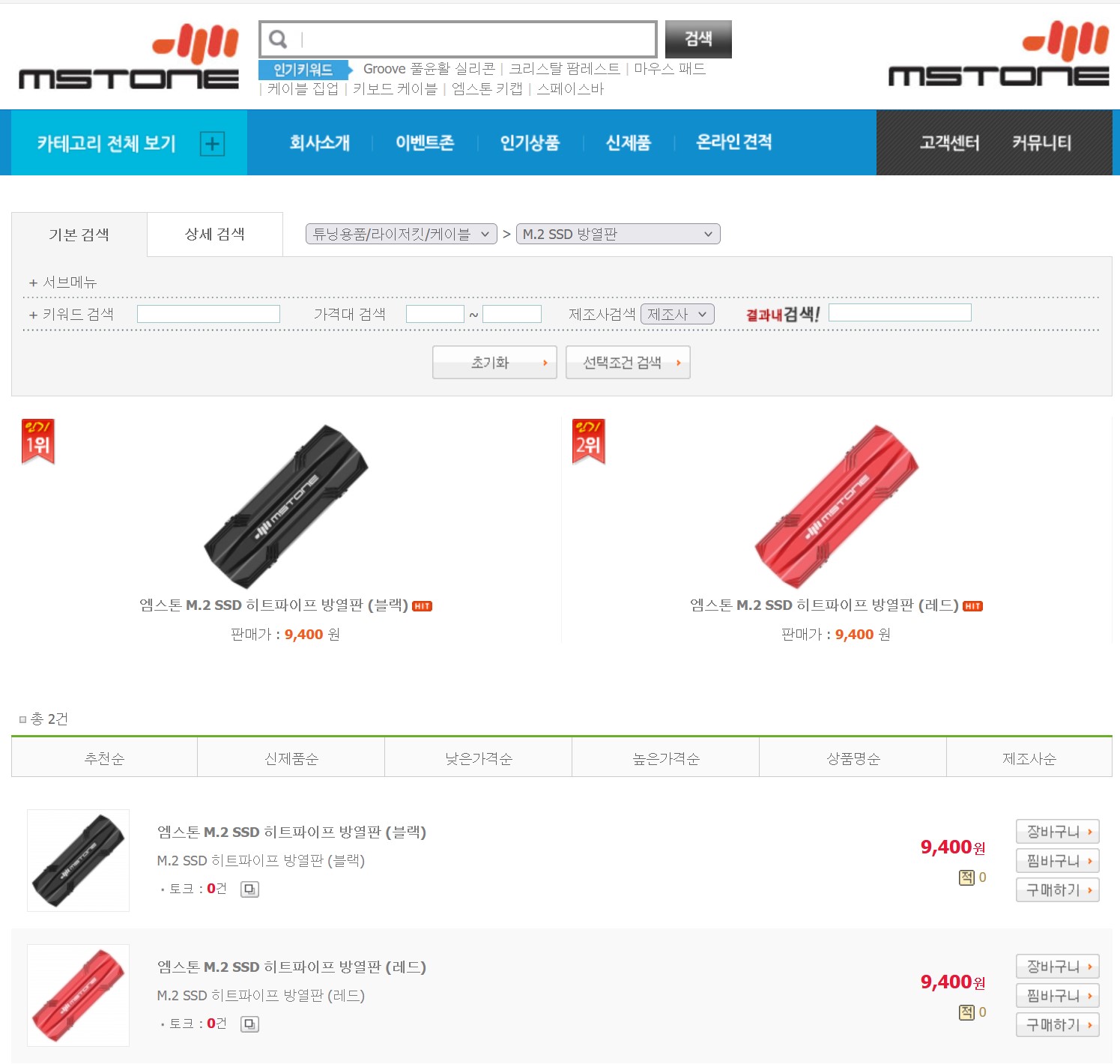Click the 인기키워드 label
The image size is (1120, 1064).
click(303, 70)
